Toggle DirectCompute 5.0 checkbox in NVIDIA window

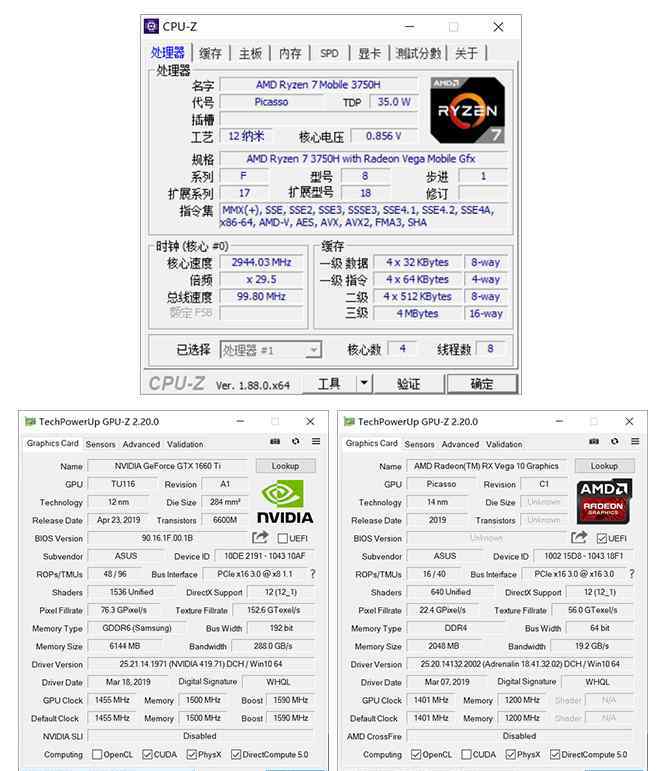[x=235, y=754]
